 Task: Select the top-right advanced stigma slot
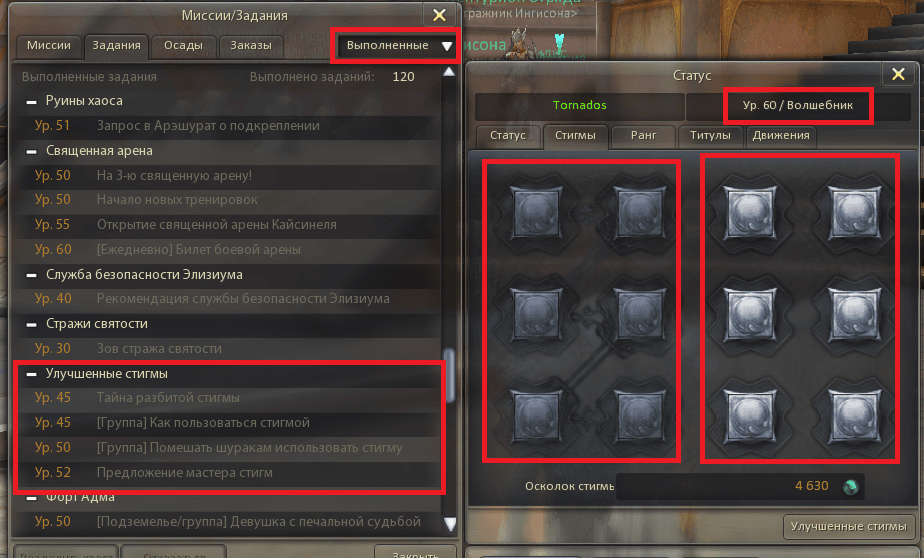854,212
